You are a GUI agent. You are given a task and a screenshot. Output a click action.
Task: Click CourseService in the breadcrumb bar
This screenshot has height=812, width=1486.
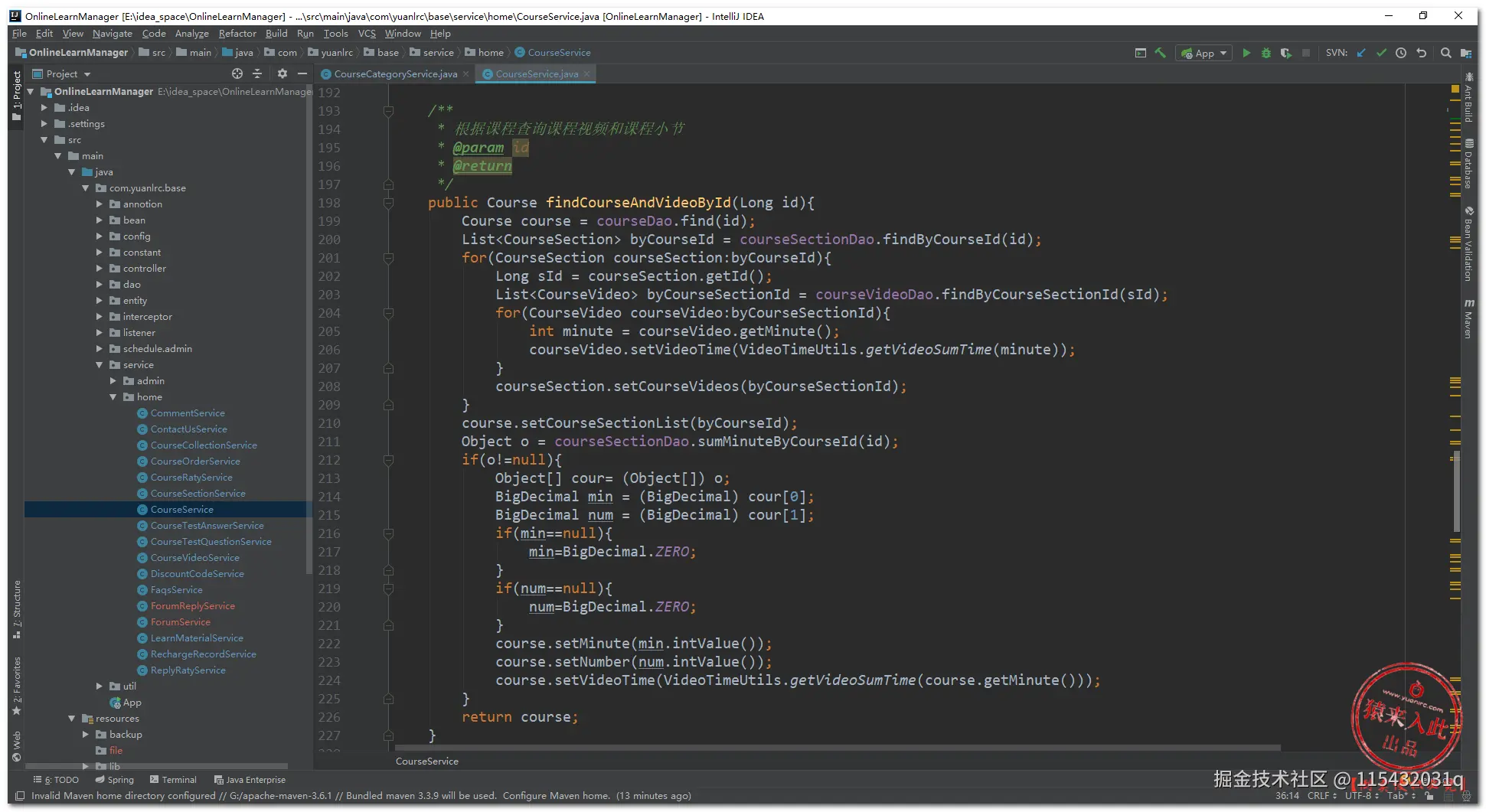(426, 761)
